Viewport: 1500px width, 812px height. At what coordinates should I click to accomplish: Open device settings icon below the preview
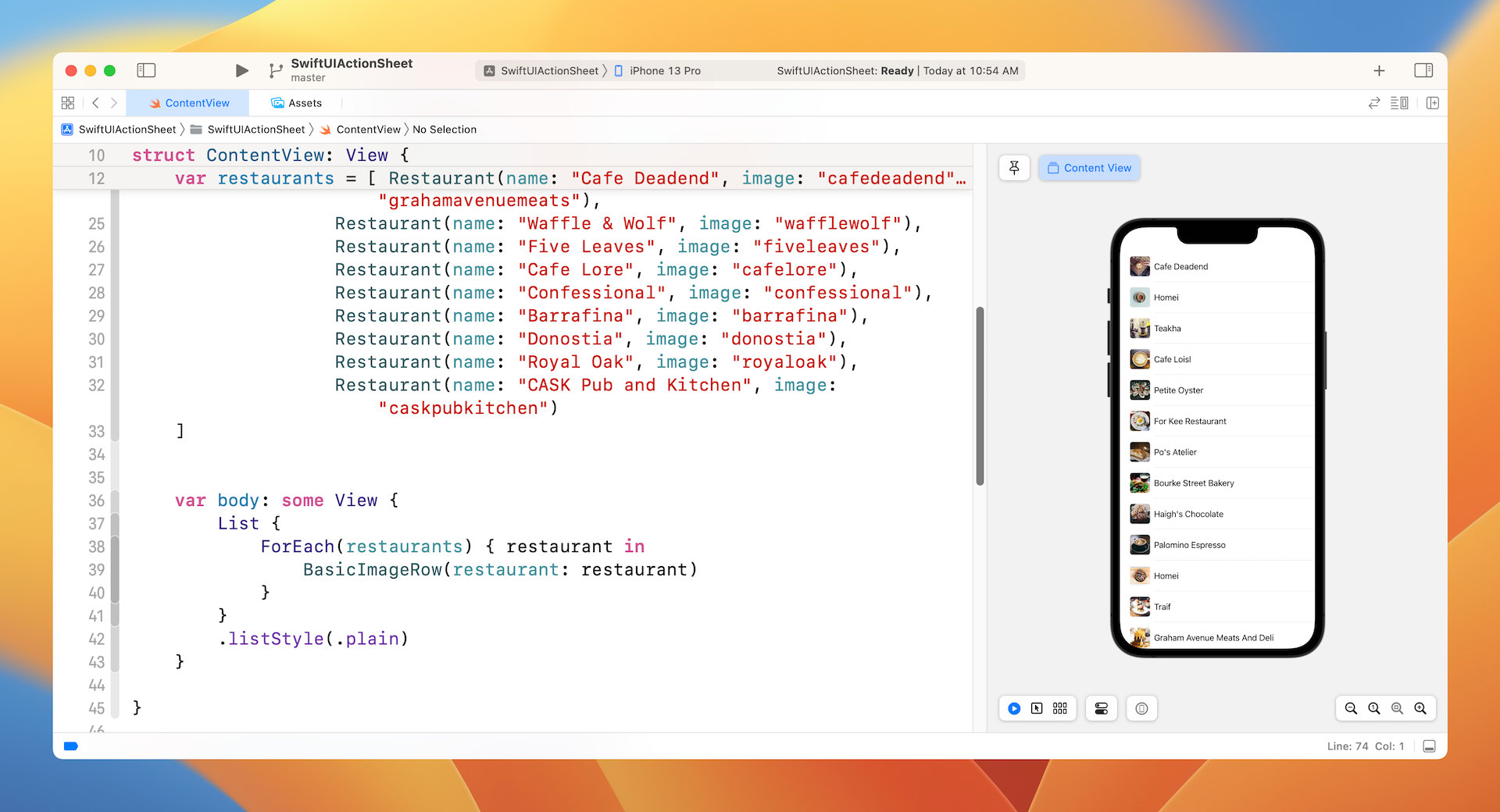[1102, 708]
